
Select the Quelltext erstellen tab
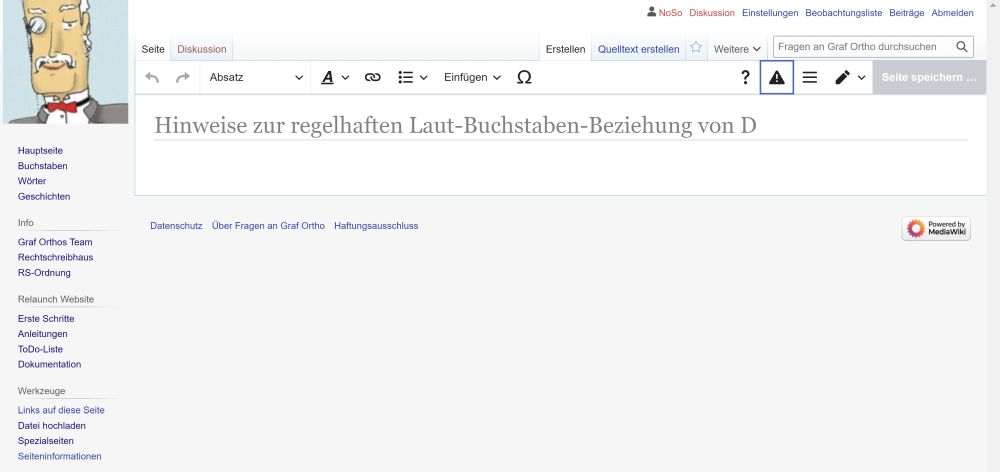[x=638, y=49]
